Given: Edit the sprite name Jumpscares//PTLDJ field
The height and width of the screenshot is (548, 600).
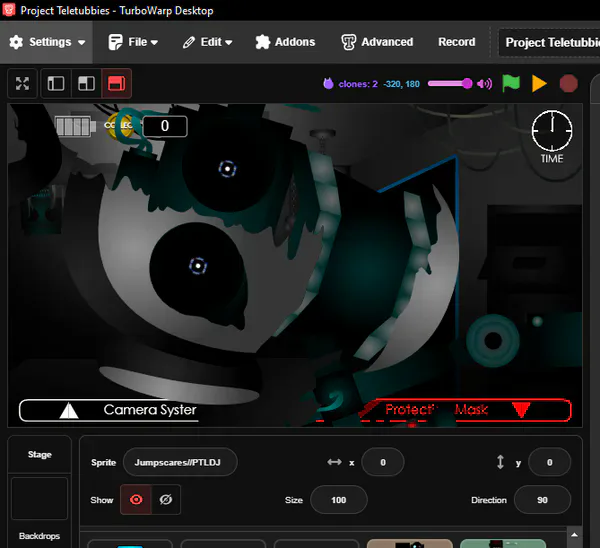Looking at the screenshot, I should 180,462.
